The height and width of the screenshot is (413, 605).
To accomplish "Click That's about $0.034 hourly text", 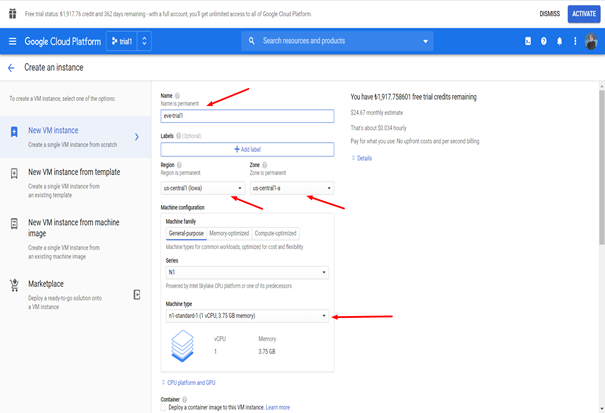I will tap(378, 128).
